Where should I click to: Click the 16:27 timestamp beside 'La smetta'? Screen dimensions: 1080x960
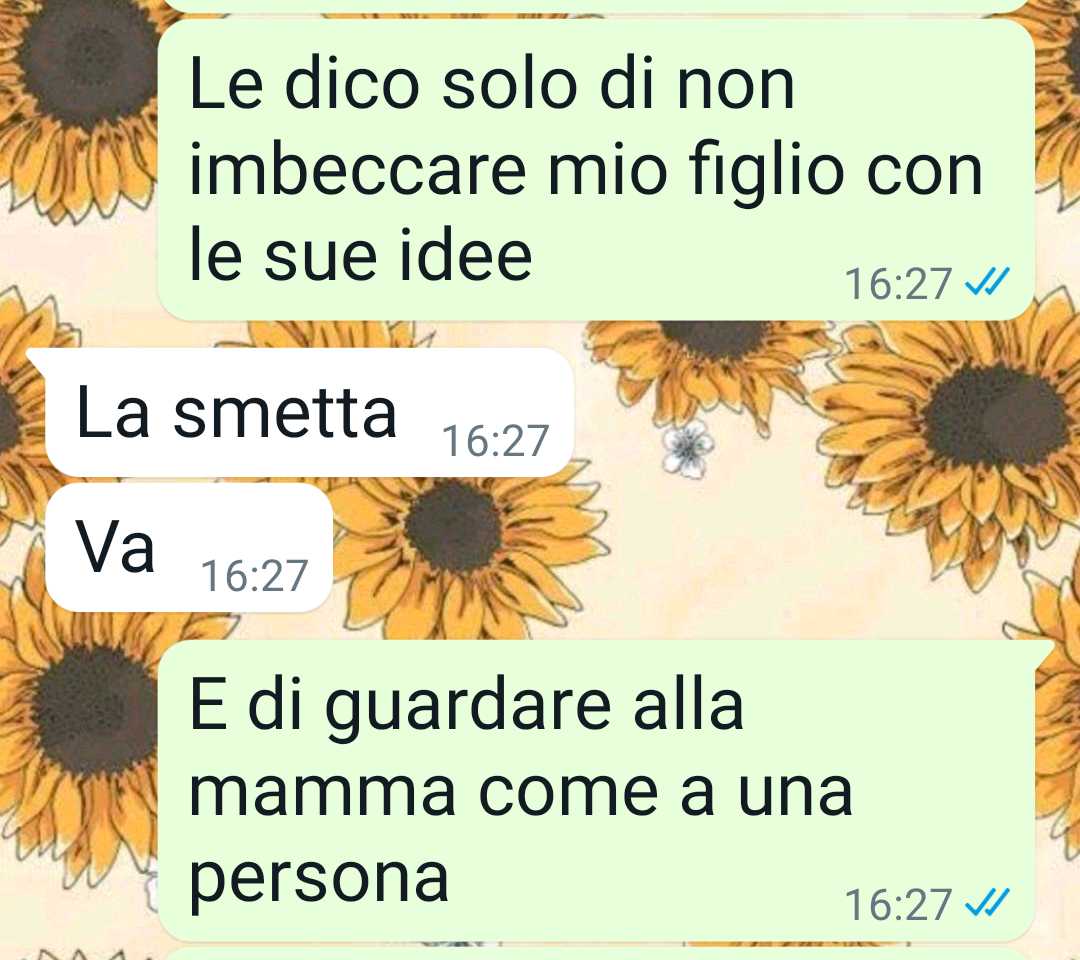[x=495, y=441]
